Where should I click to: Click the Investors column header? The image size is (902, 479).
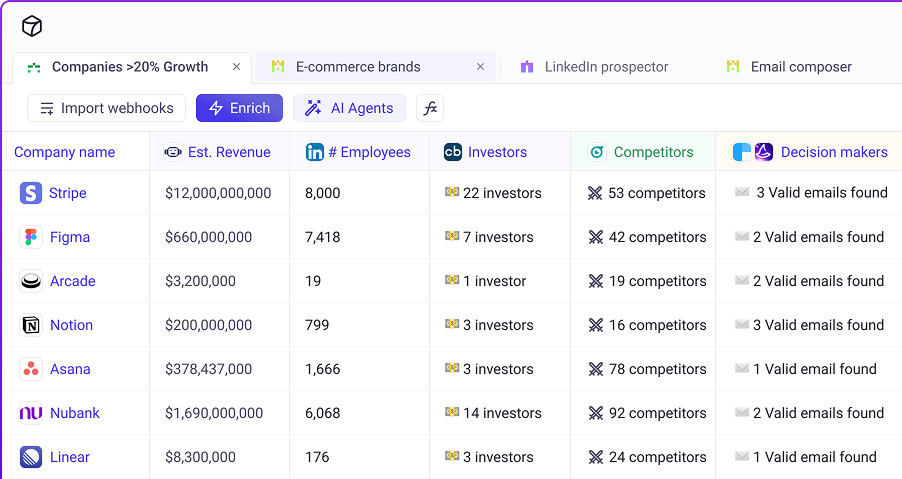(500, 152)
